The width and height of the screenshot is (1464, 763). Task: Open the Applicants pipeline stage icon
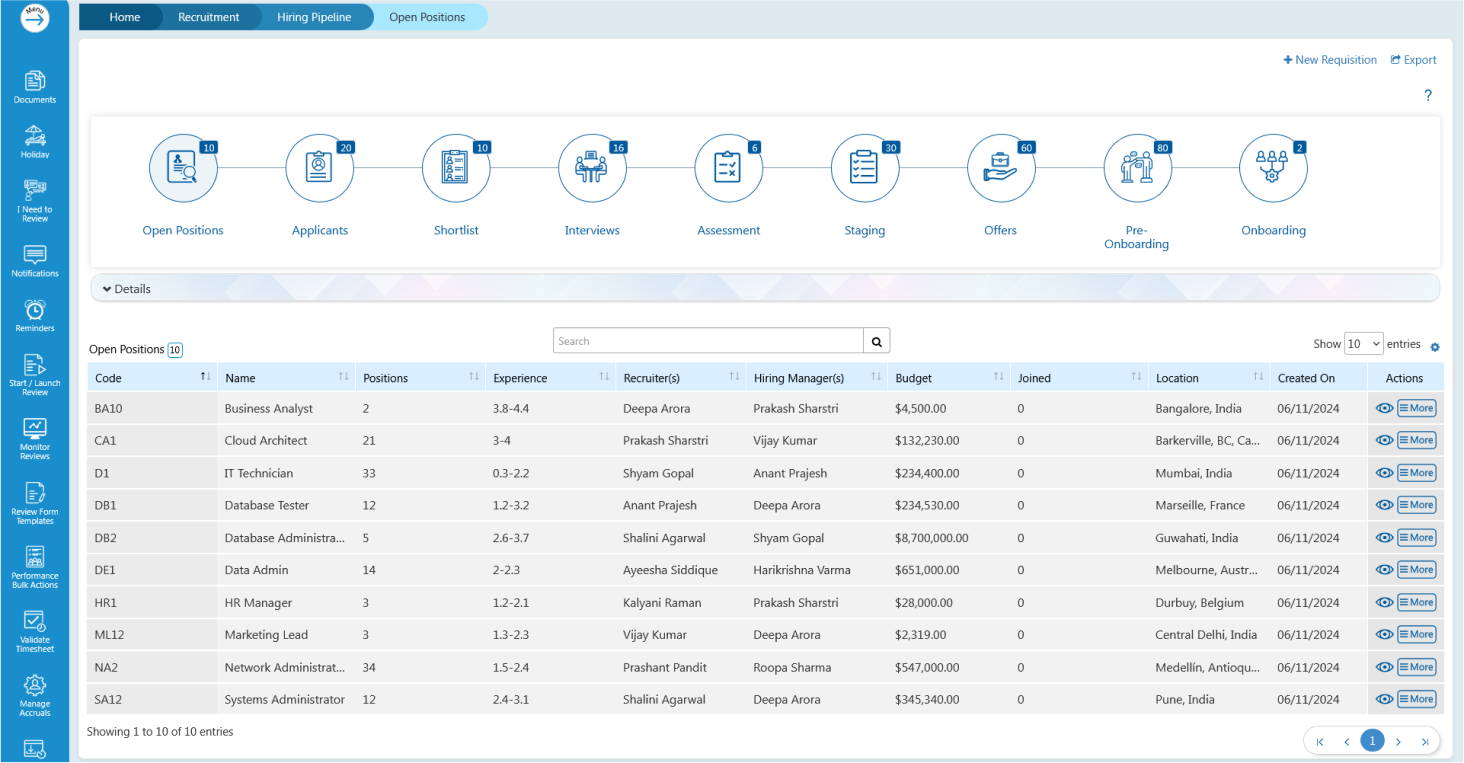pyautogui.click(x=320, y=168)
